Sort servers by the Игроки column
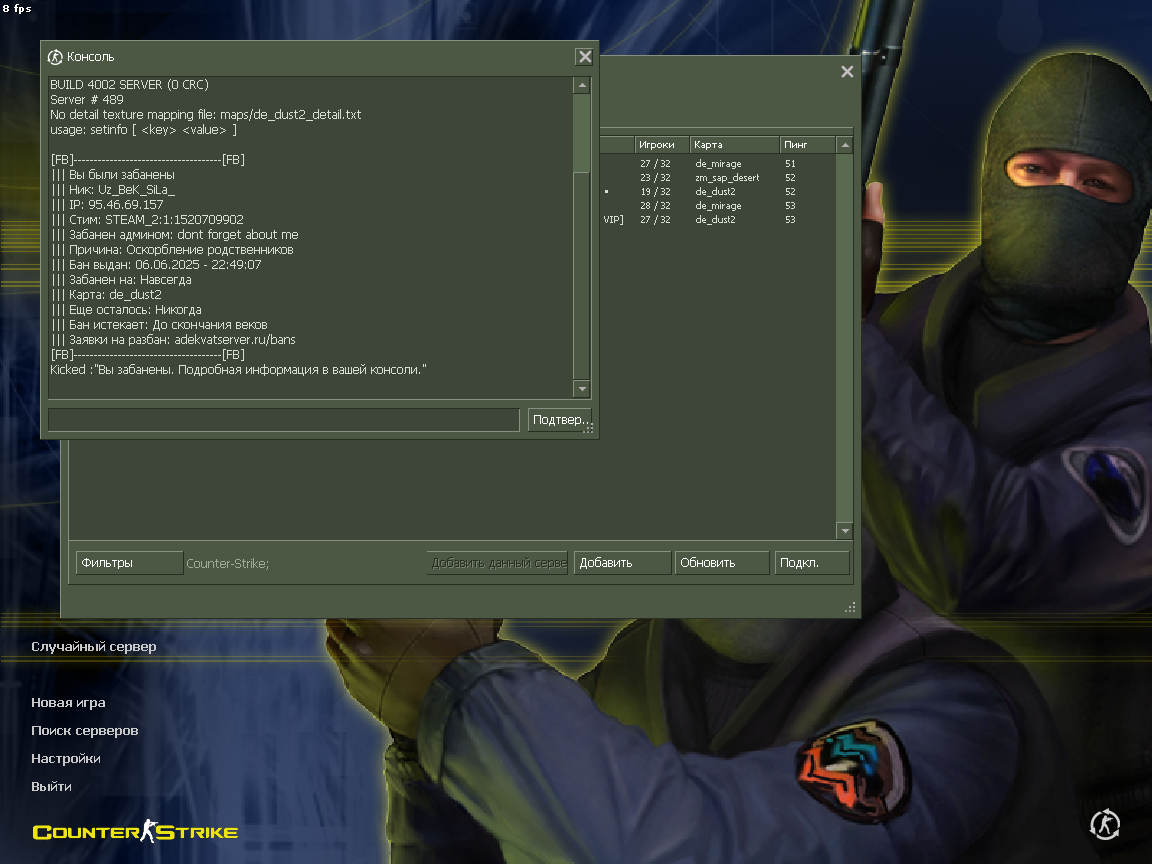The width and height of the screenshot is (1152, 864). [661, 145]
